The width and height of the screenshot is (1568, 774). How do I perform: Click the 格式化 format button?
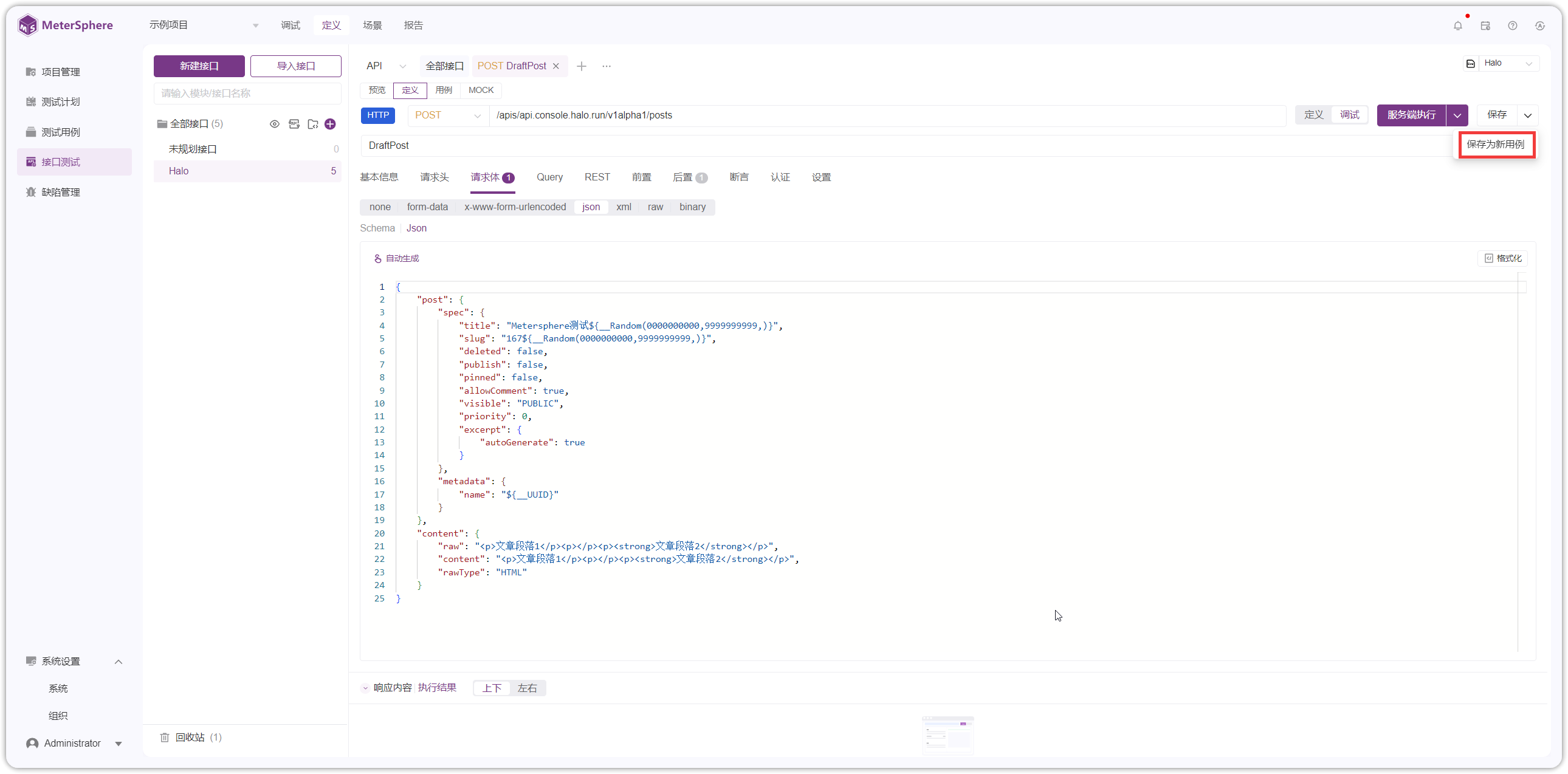click(x=1503, y=258)
